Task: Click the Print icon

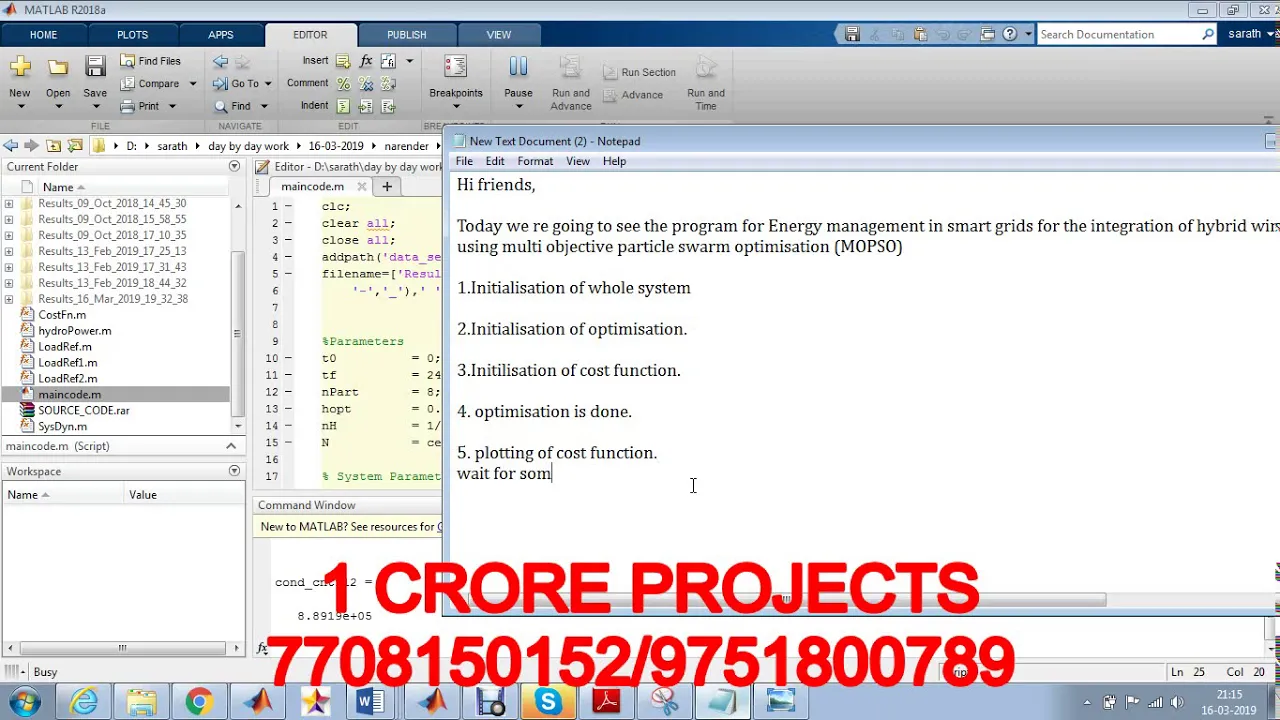Action: 127,106
